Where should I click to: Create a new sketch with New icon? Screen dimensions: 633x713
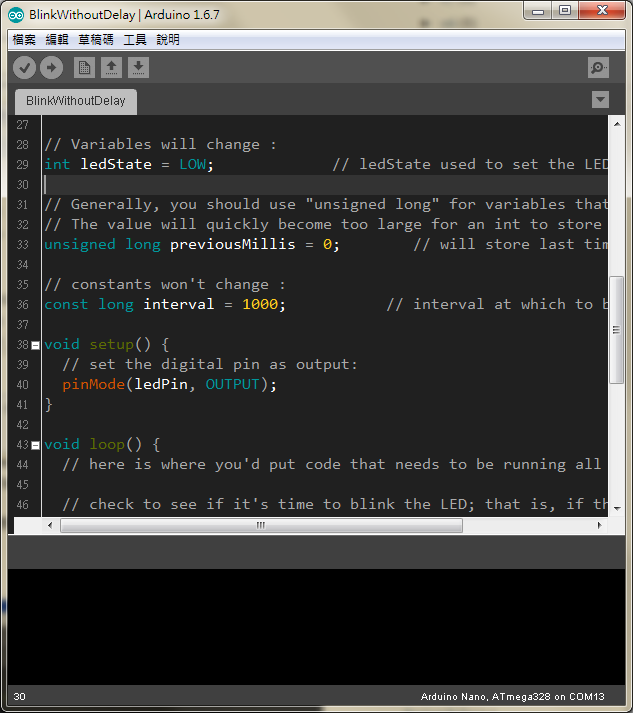(x=84, y=68)
